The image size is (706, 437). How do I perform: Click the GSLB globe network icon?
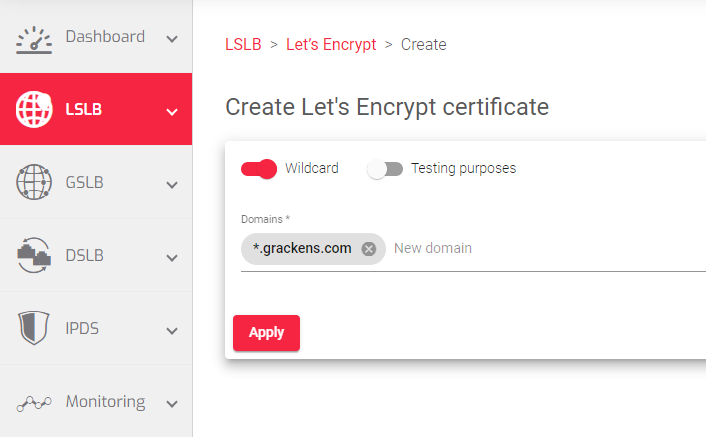tap(34, 182)
